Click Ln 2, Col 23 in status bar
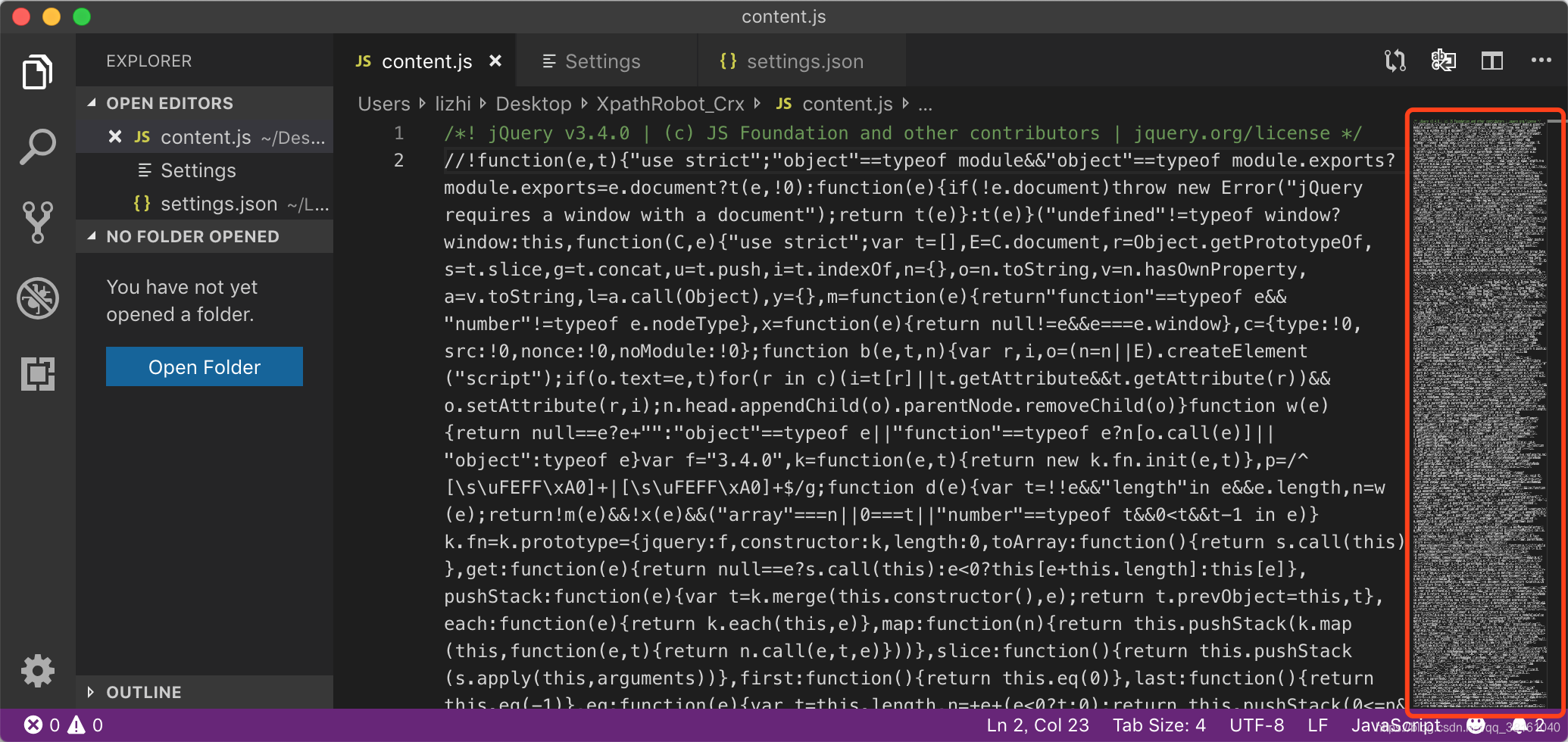The image size is (1568, 742). point(1037,725)
